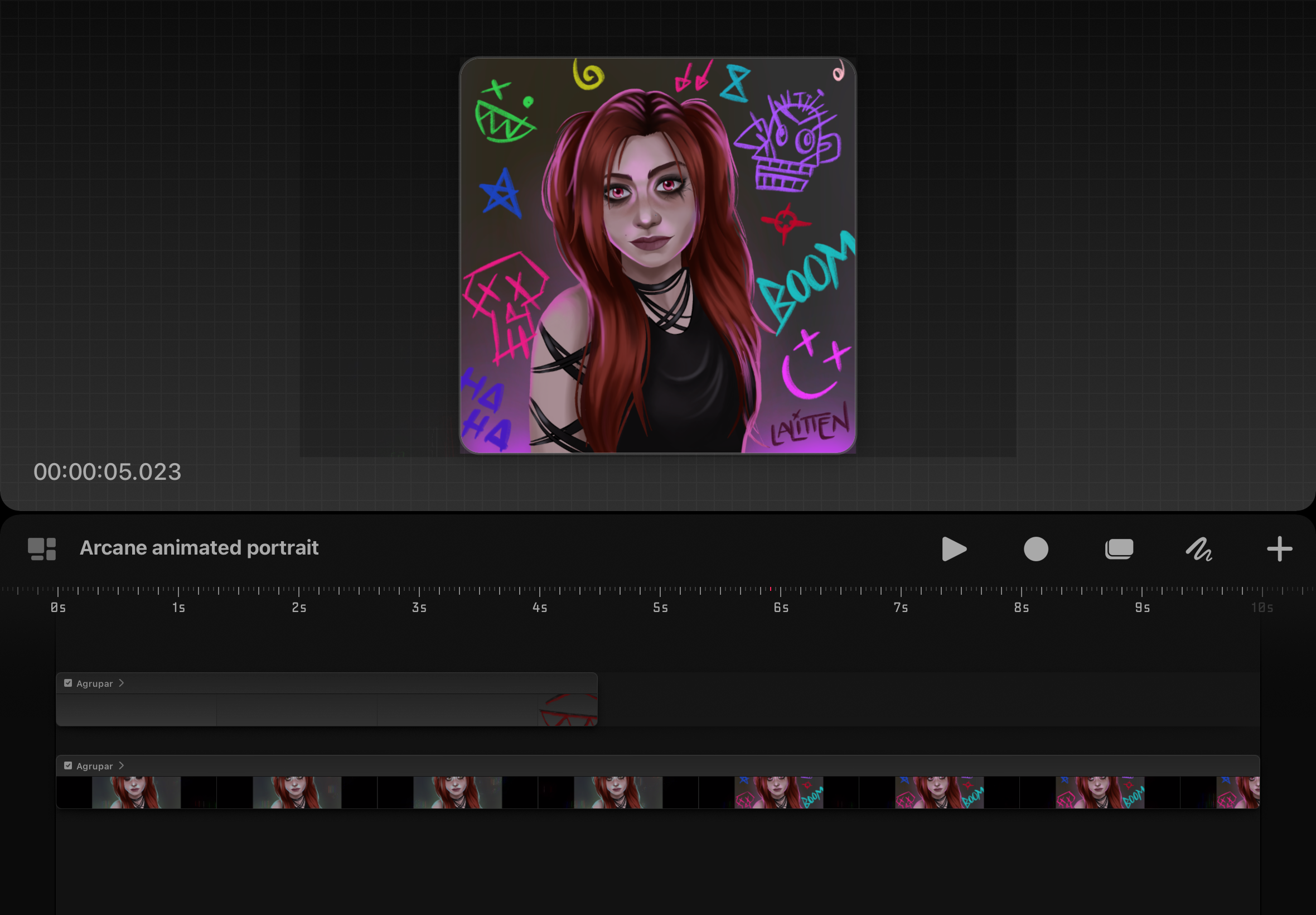Jump to the 3s mark on the ruler

click(419, 607)
